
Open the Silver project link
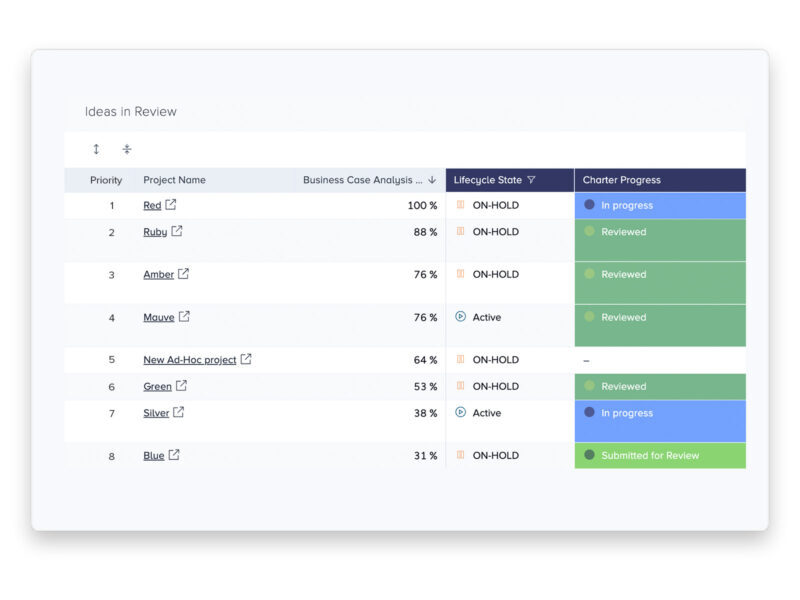point(156,413)
